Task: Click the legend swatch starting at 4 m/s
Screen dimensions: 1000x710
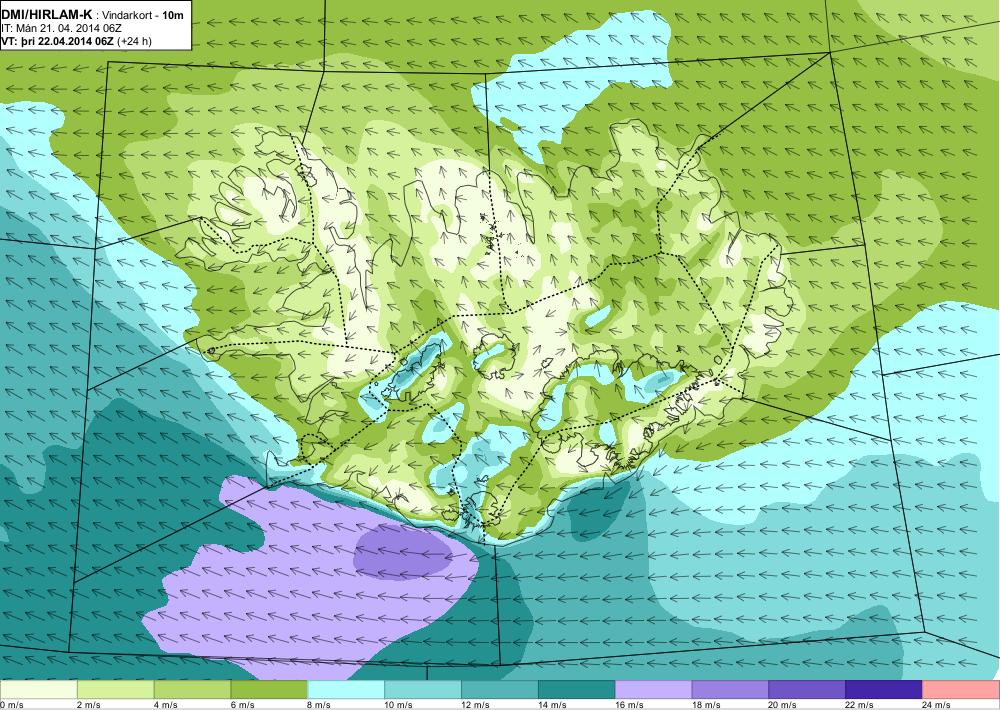Action: pyautogui.click(x=192, y=690)
